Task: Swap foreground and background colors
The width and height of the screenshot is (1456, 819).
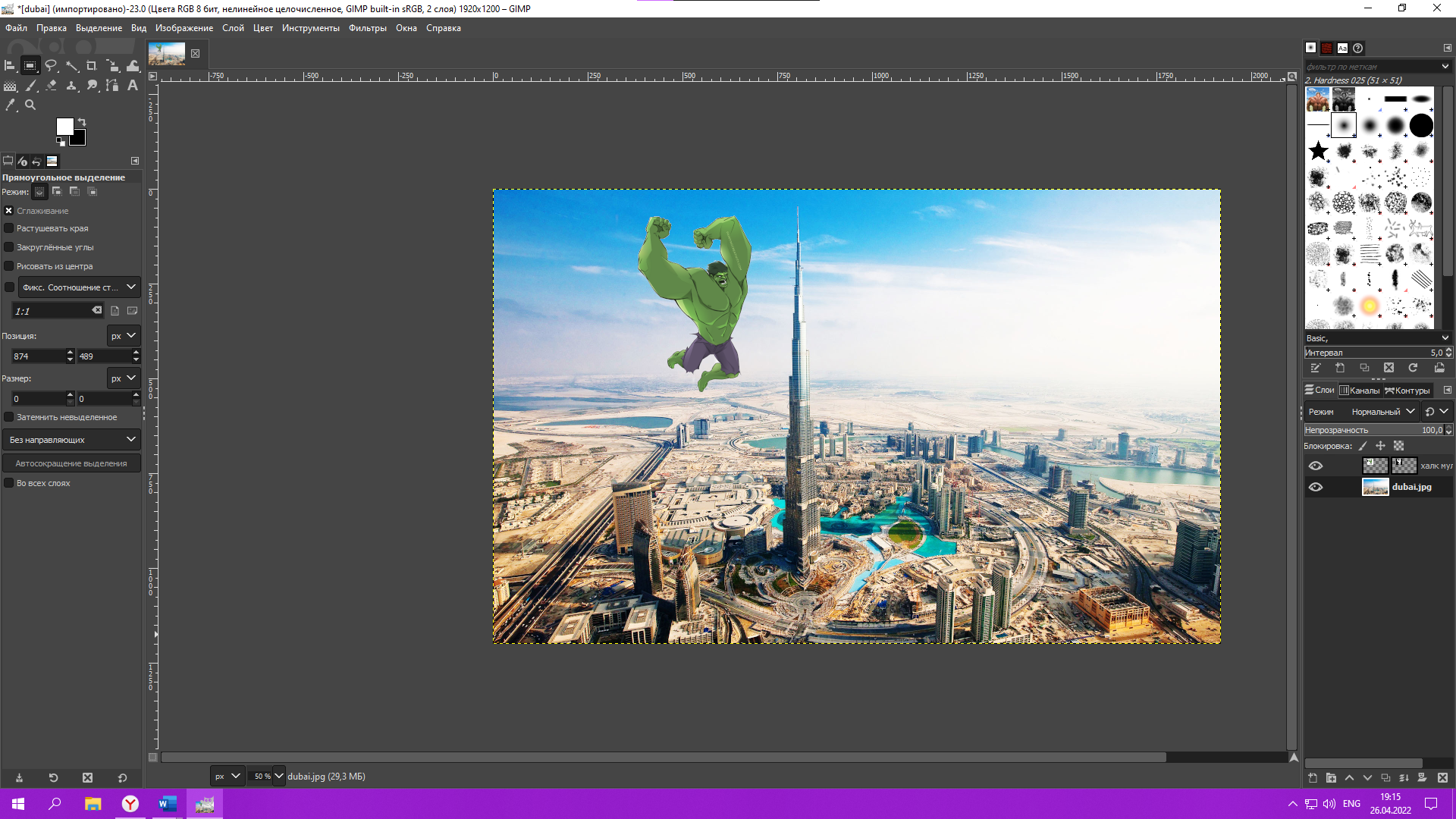Action: pyautogui.click(x=82, y=122)
